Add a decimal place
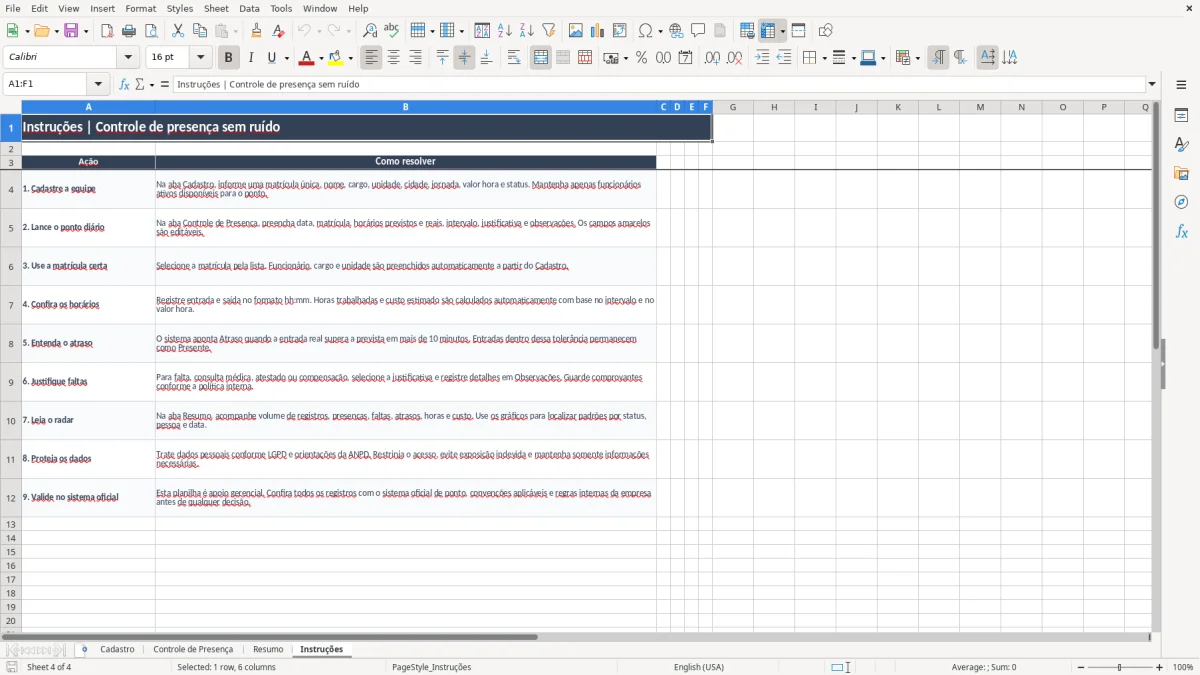 click(712, 58)
